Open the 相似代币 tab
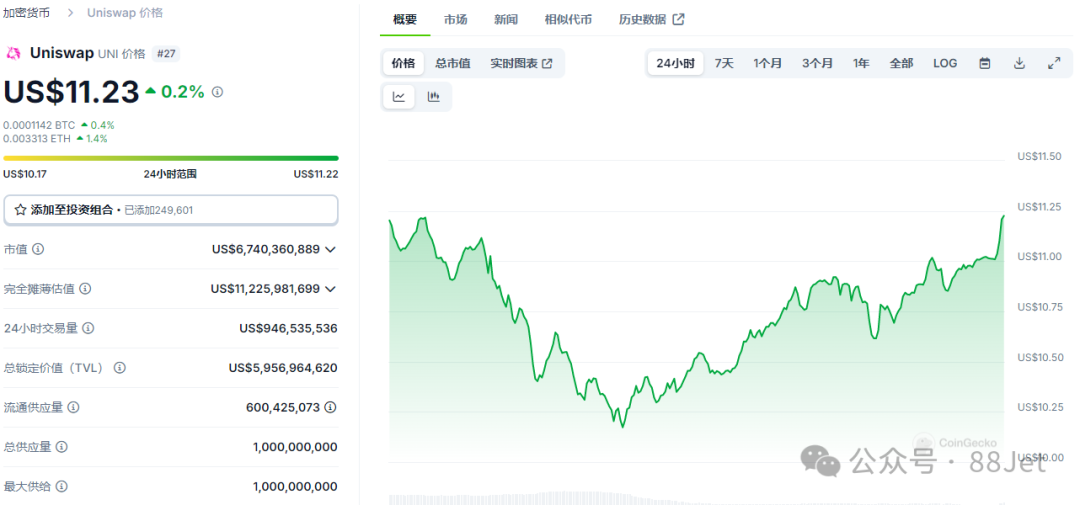1080x505 pixels. pos(568,19)
